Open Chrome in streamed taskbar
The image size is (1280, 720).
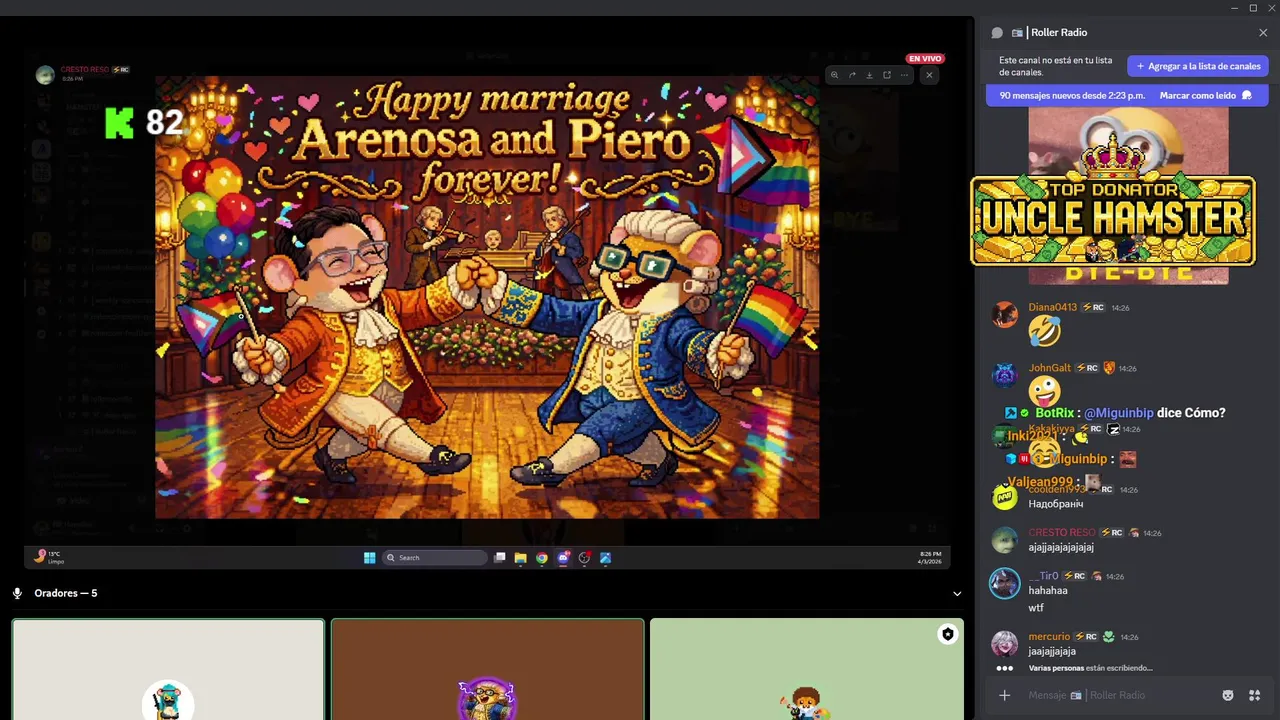pyautogui.click(x=542, y=558)
